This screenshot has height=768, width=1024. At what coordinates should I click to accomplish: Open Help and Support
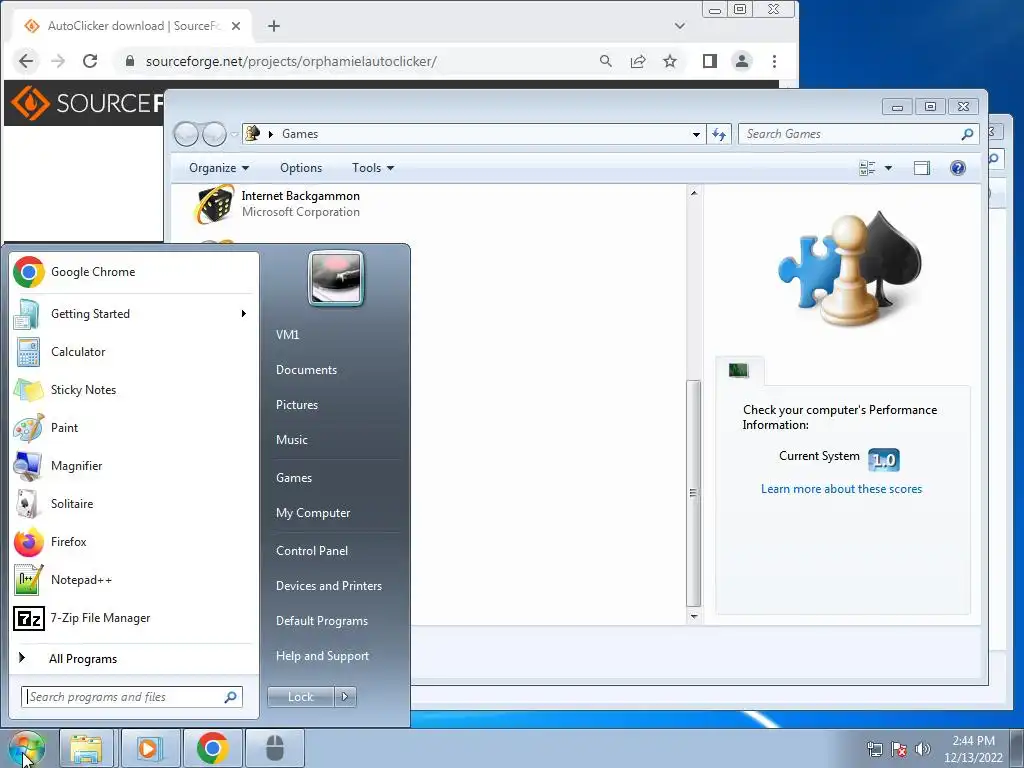pyautogui.click(x=322, y=656)
